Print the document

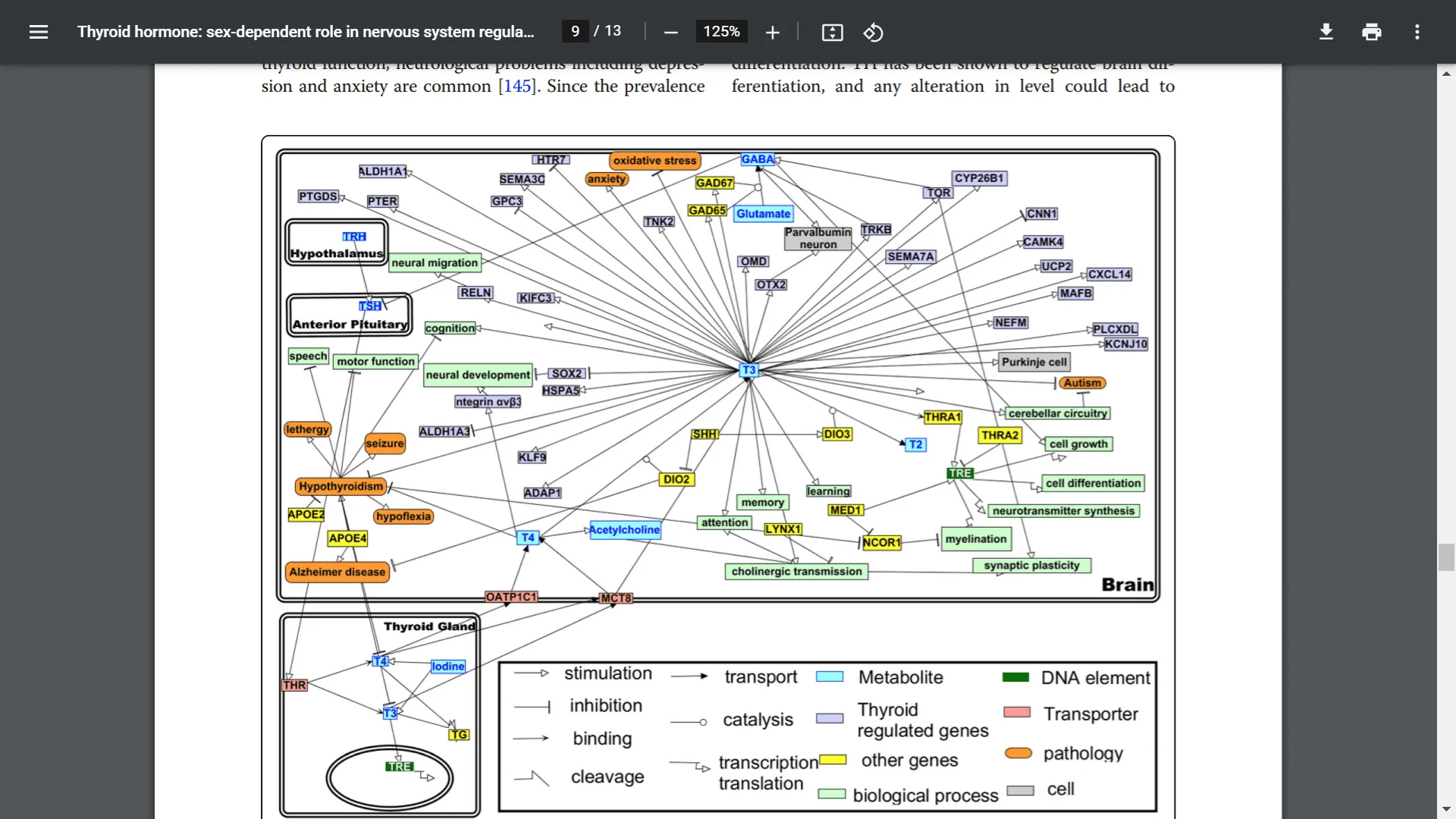click(x=1371, y=32)
